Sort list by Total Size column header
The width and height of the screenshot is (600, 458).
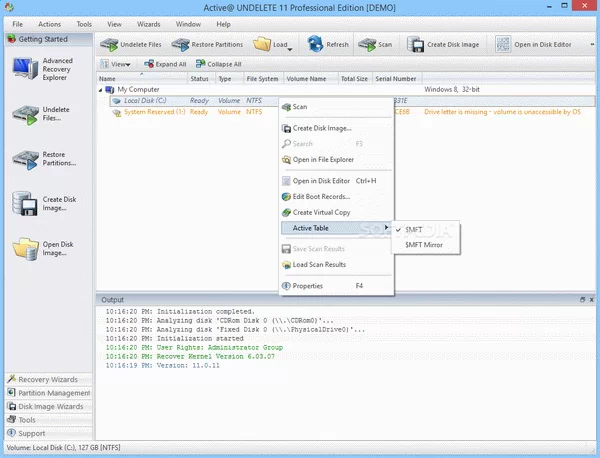(x=355, y=78)
